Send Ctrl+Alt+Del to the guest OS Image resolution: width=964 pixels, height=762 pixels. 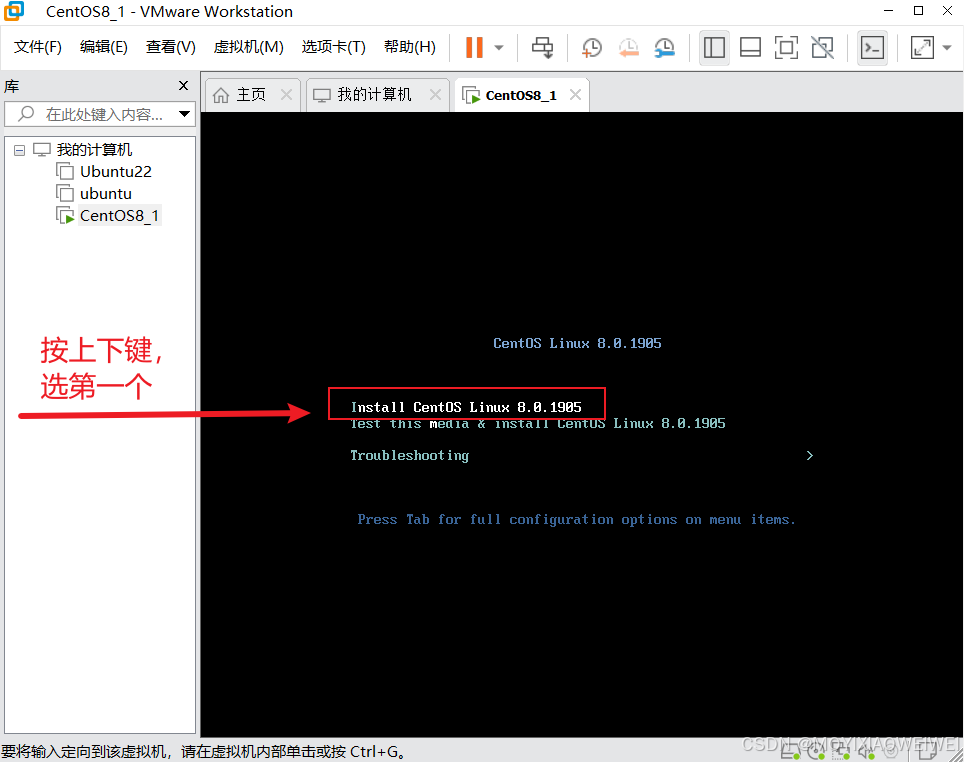[x=542, y=47]
